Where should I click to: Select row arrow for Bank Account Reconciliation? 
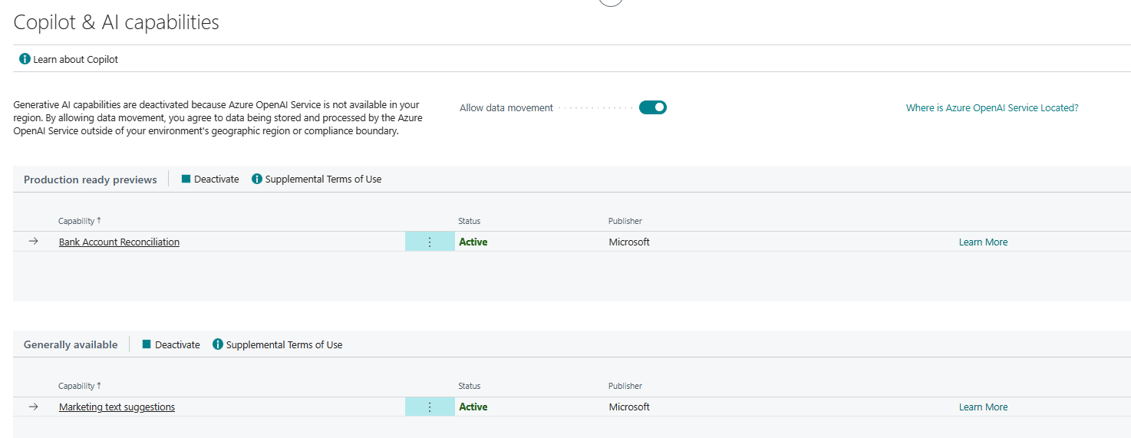coord(33,242)
